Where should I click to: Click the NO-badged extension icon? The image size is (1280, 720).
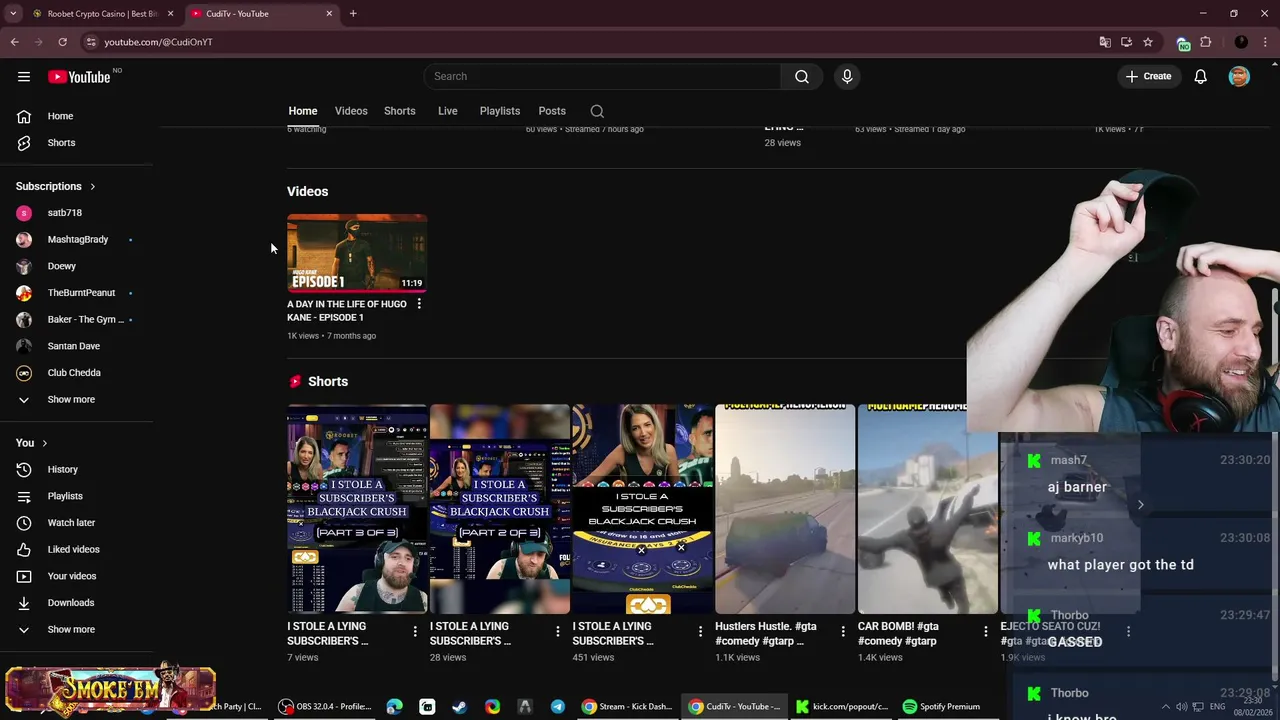pos(1183,43)
